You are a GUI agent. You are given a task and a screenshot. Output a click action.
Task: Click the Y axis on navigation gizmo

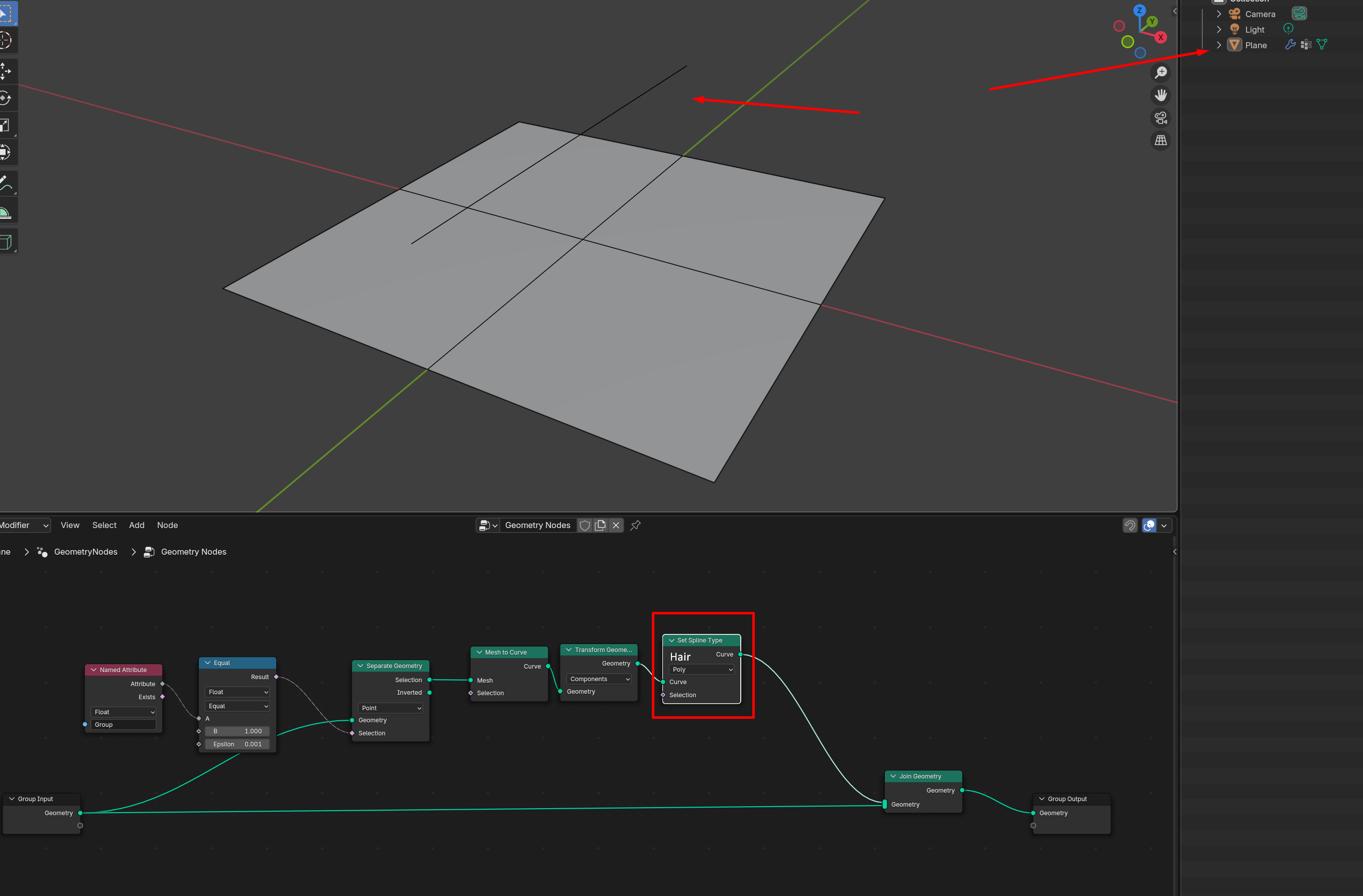point(1152,21)
